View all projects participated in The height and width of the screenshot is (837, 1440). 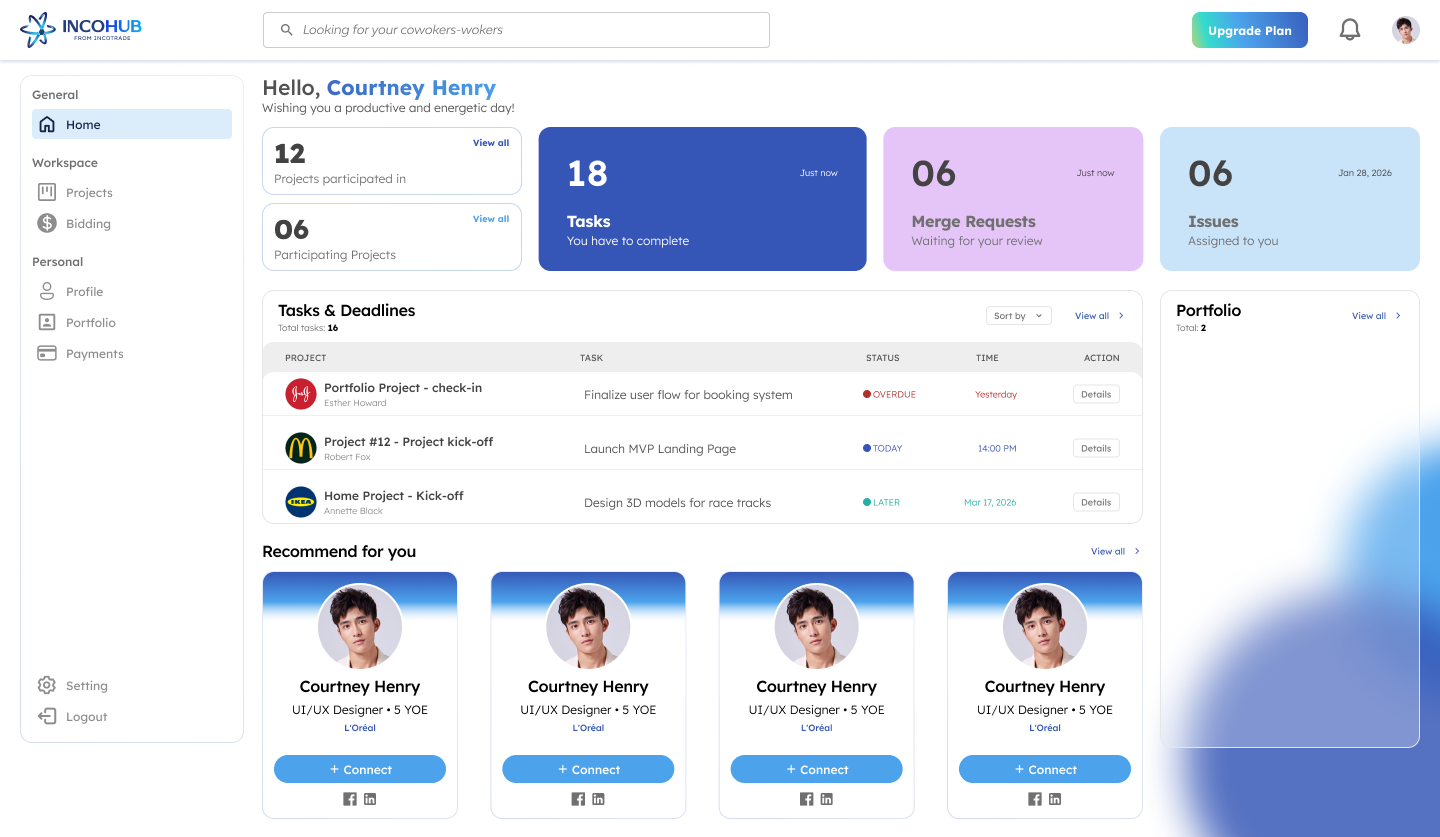(491, 143)
